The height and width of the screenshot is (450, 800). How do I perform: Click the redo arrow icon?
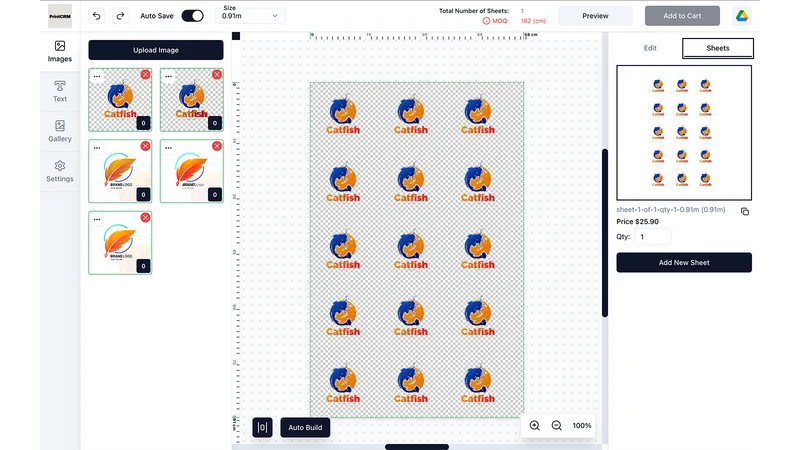120,16
